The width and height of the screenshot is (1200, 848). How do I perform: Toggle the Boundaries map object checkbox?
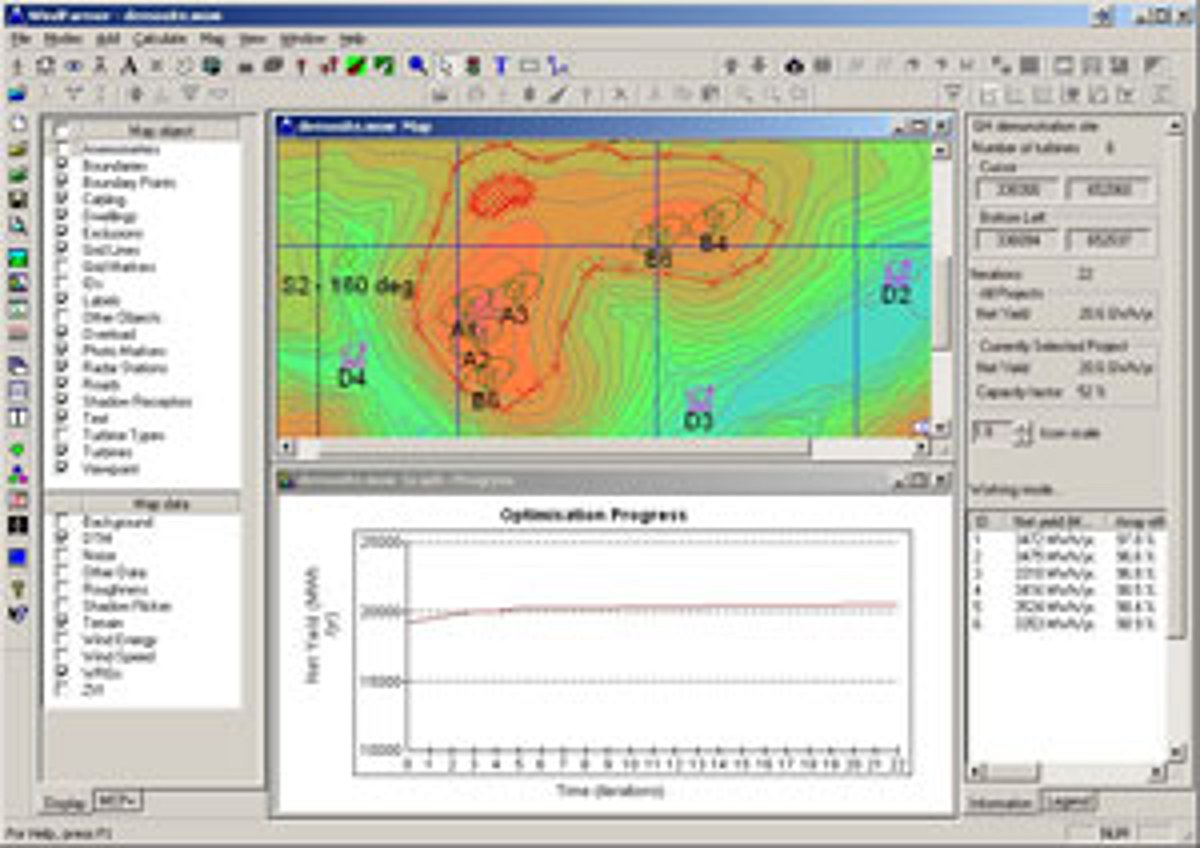click(x=63, y=166)
